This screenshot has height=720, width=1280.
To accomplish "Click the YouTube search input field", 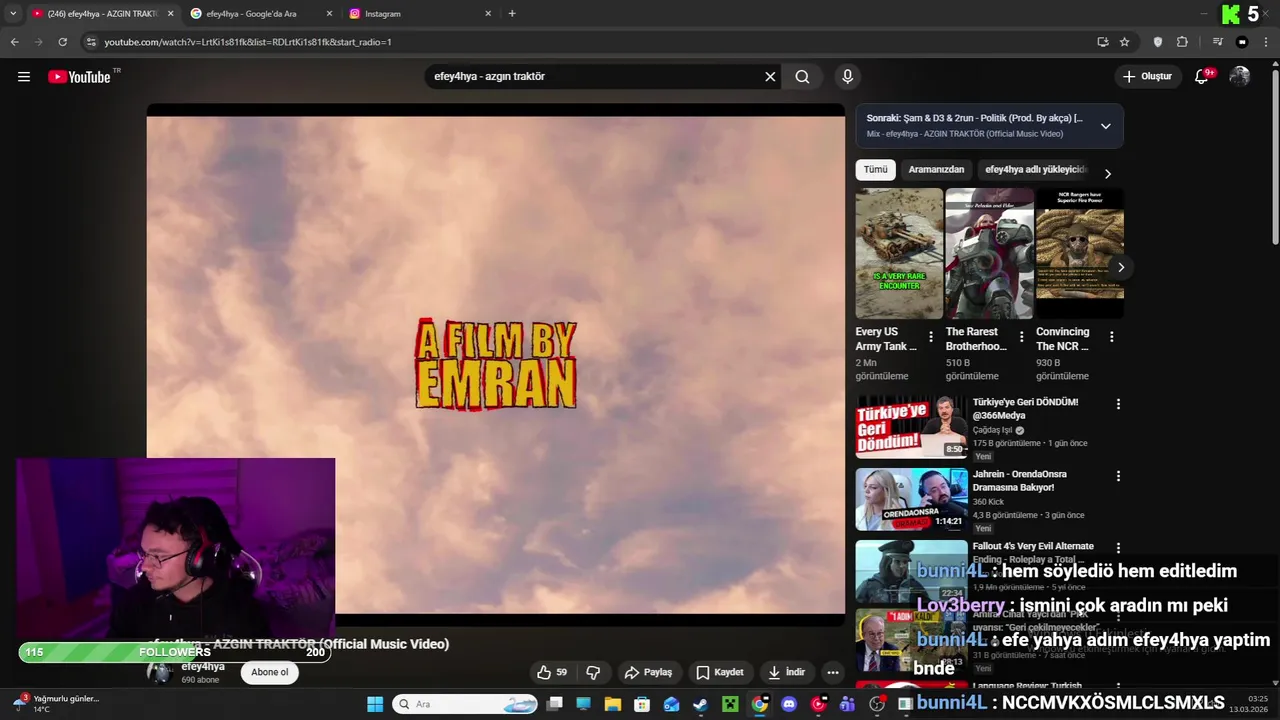I will tap(595, 77).
